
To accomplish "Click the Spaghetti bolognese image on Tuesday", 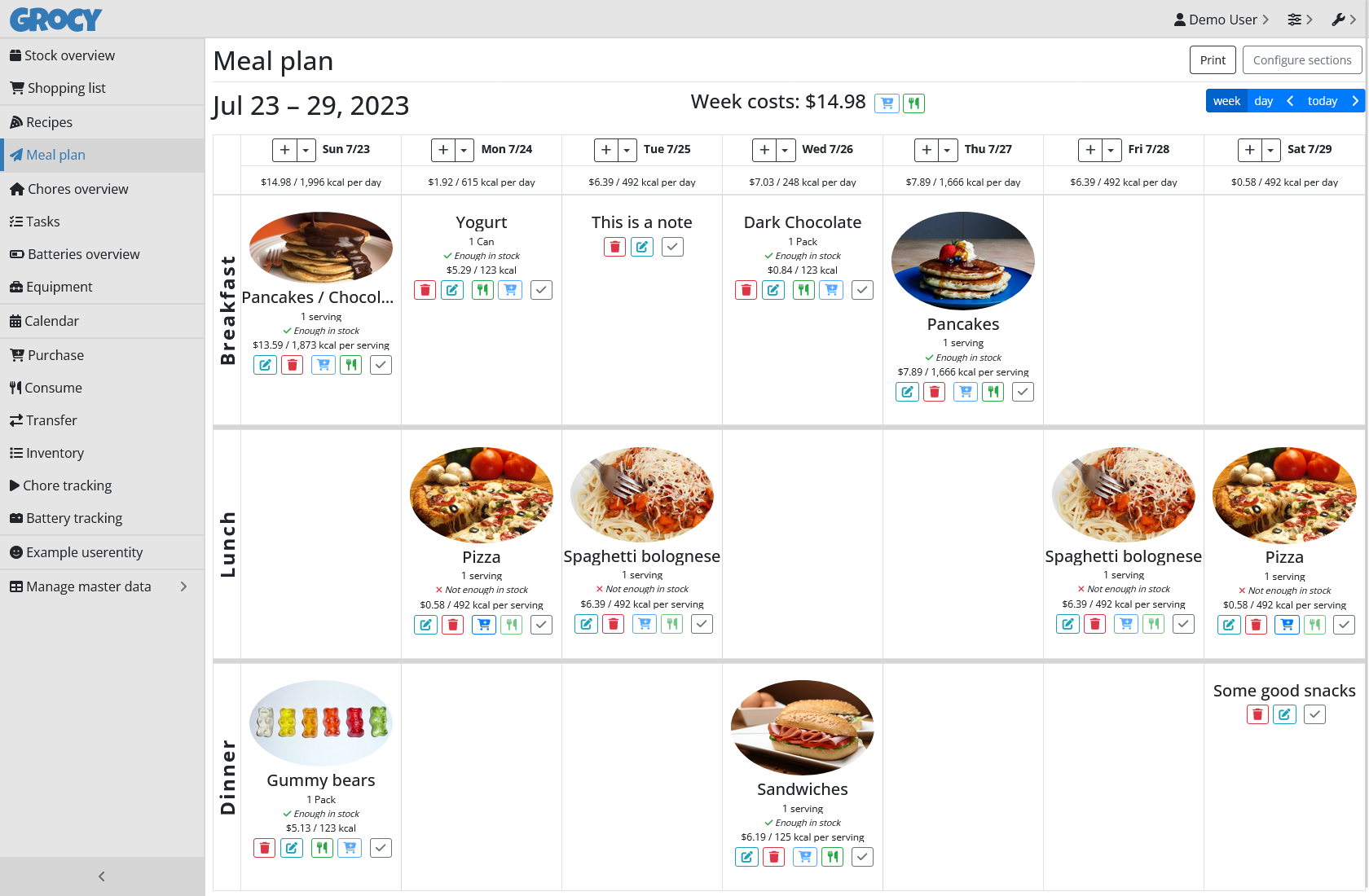I will tap(642, 494).
